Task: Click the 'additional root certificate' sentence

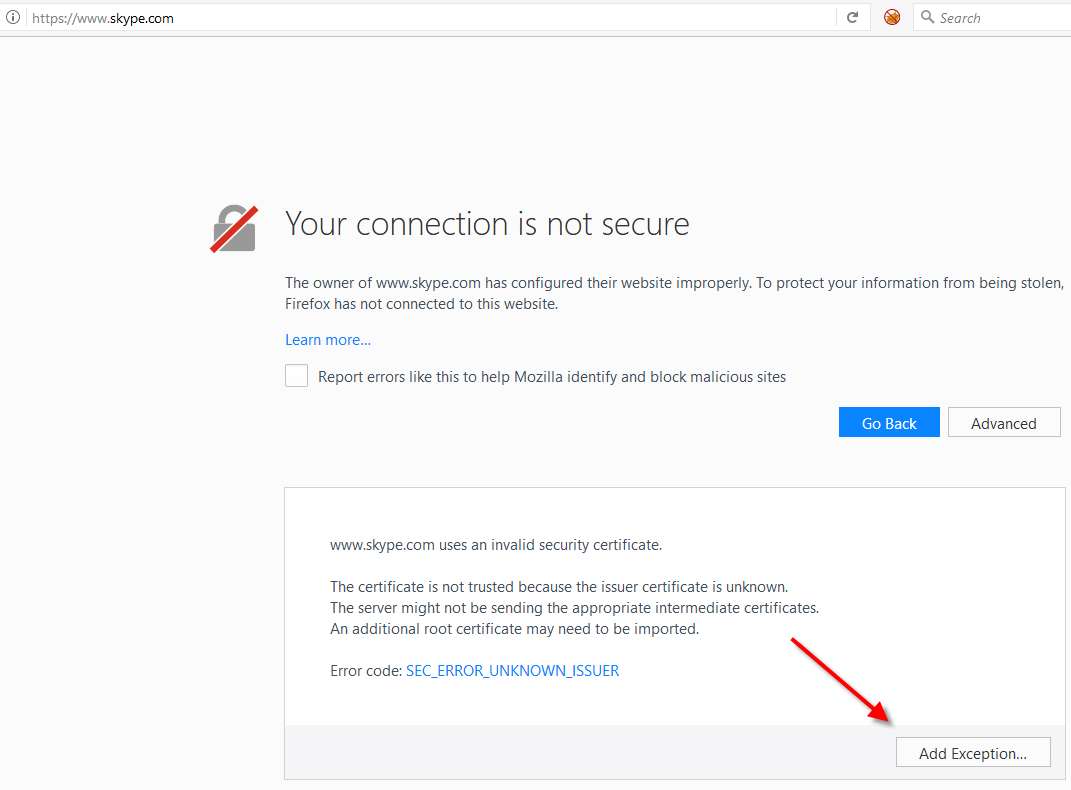Action: [x=514, y=629]
